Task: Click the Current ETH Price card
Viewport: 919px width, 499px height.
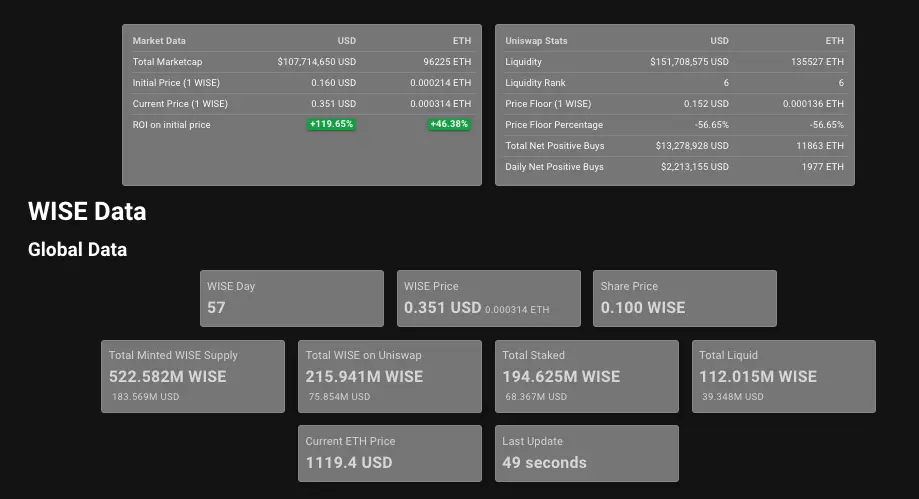Action: tap(390, 453)
